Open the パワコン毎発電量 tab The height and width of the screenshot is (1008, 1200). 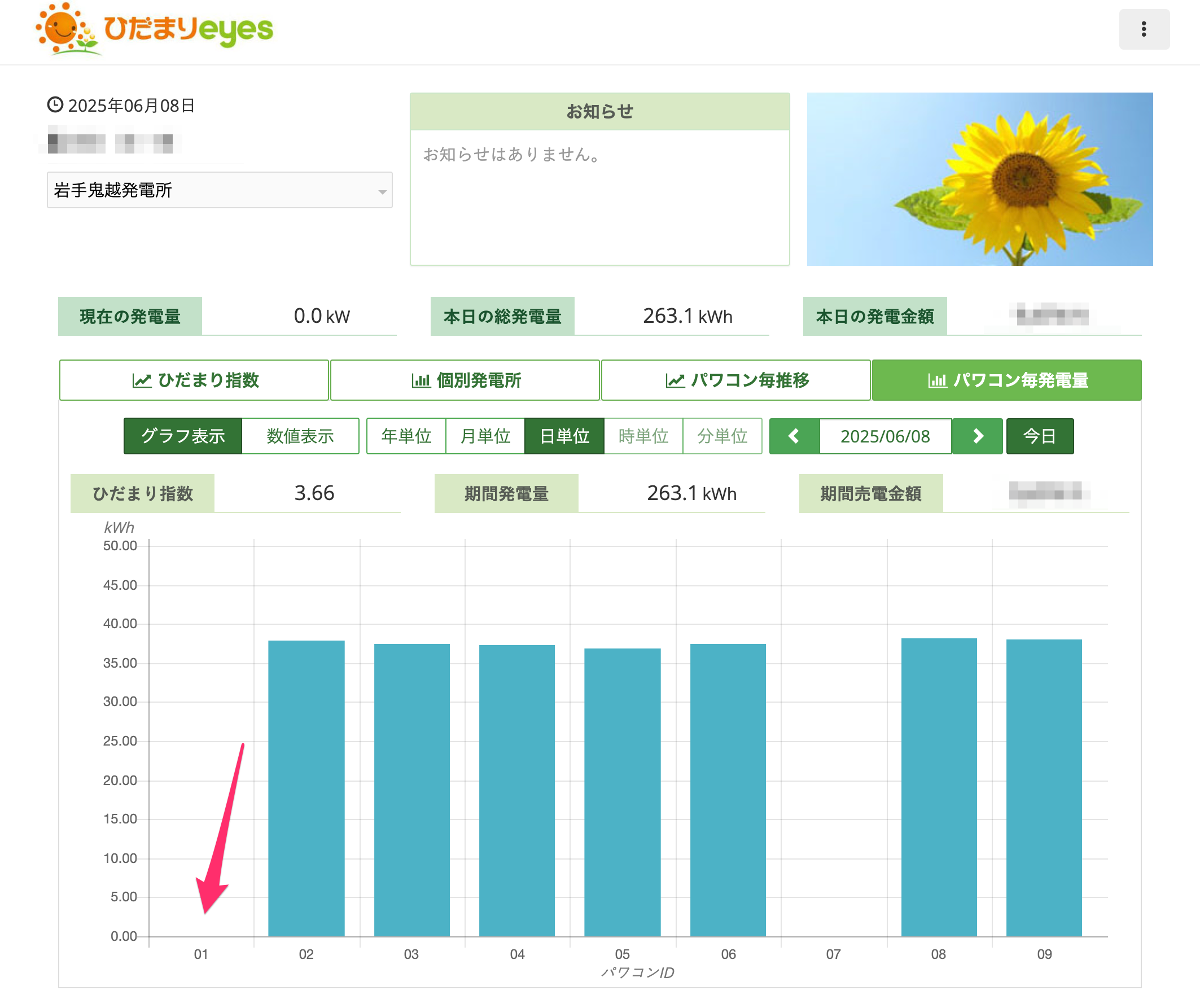(x=1007, y=380)
